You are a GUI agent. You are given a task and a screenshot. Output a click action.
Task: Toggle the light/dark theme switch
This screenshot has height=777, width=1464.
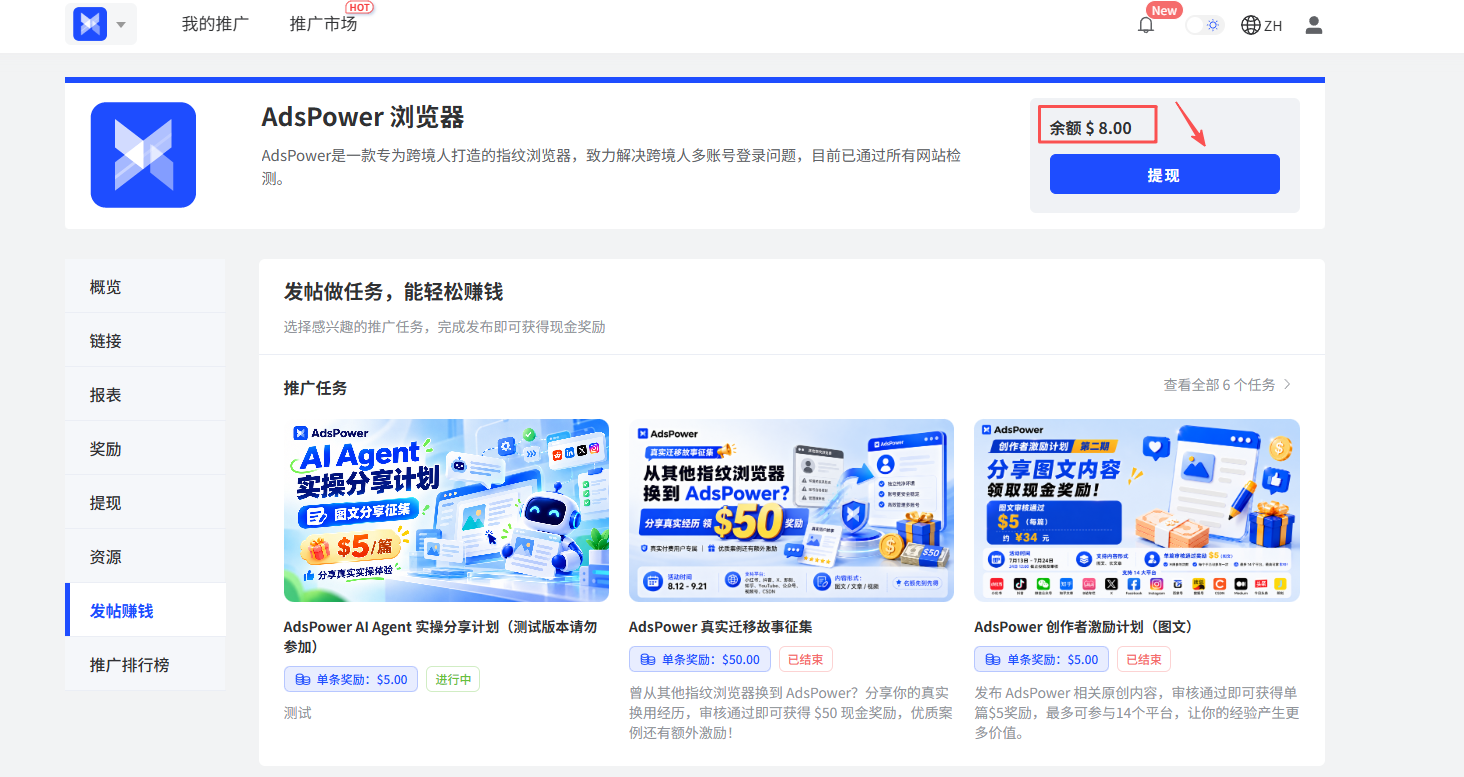coord(1205,25)
